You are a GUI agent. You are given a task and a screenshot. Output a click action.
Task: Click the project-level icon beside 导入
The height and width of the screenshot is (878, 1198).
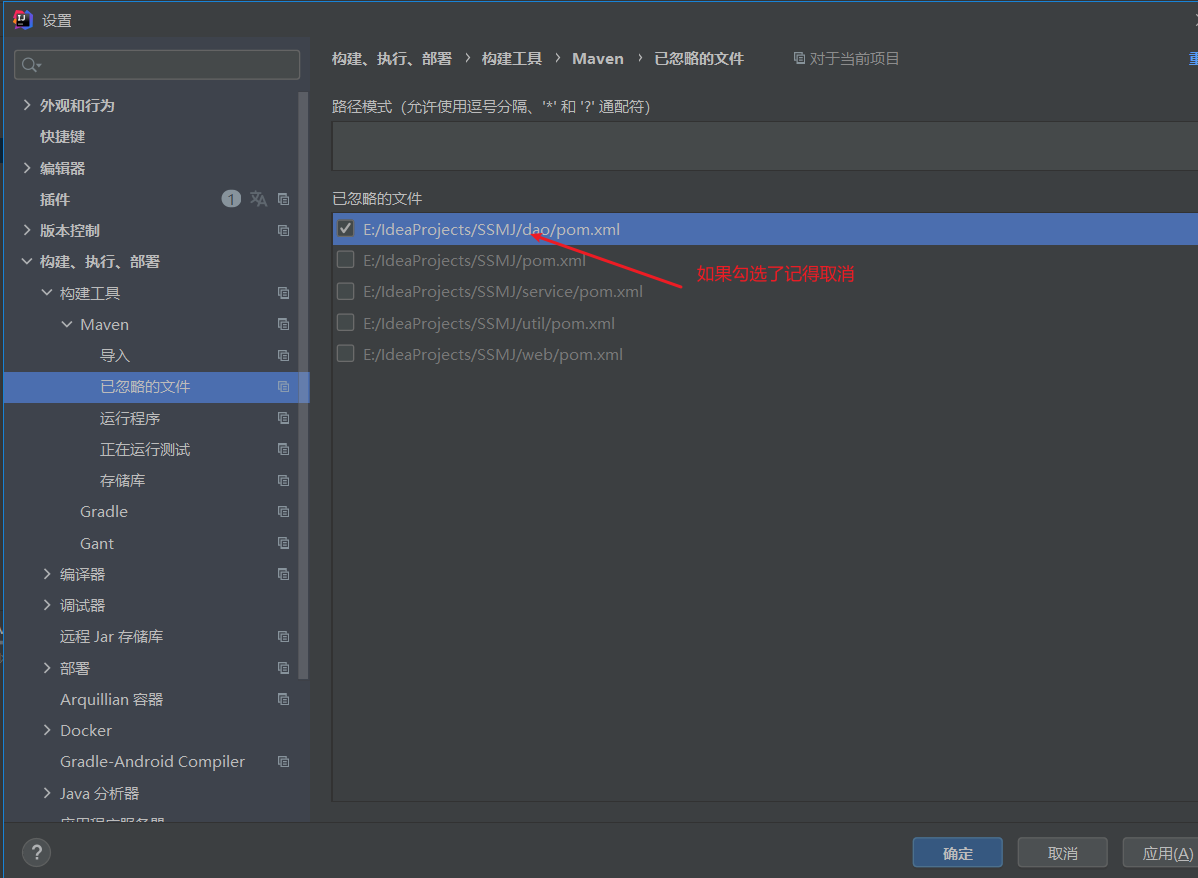click(x=283, y=355)
